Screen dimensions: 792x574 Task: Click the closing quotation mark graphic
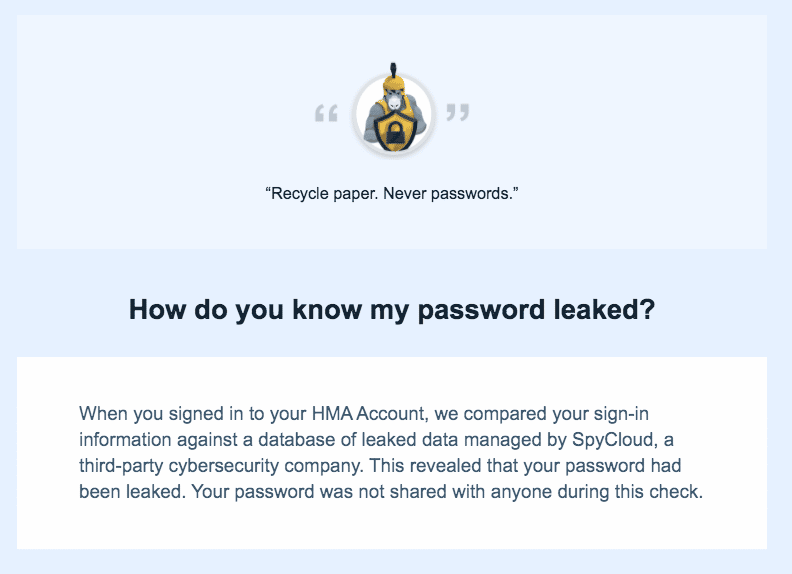(458, 112)
